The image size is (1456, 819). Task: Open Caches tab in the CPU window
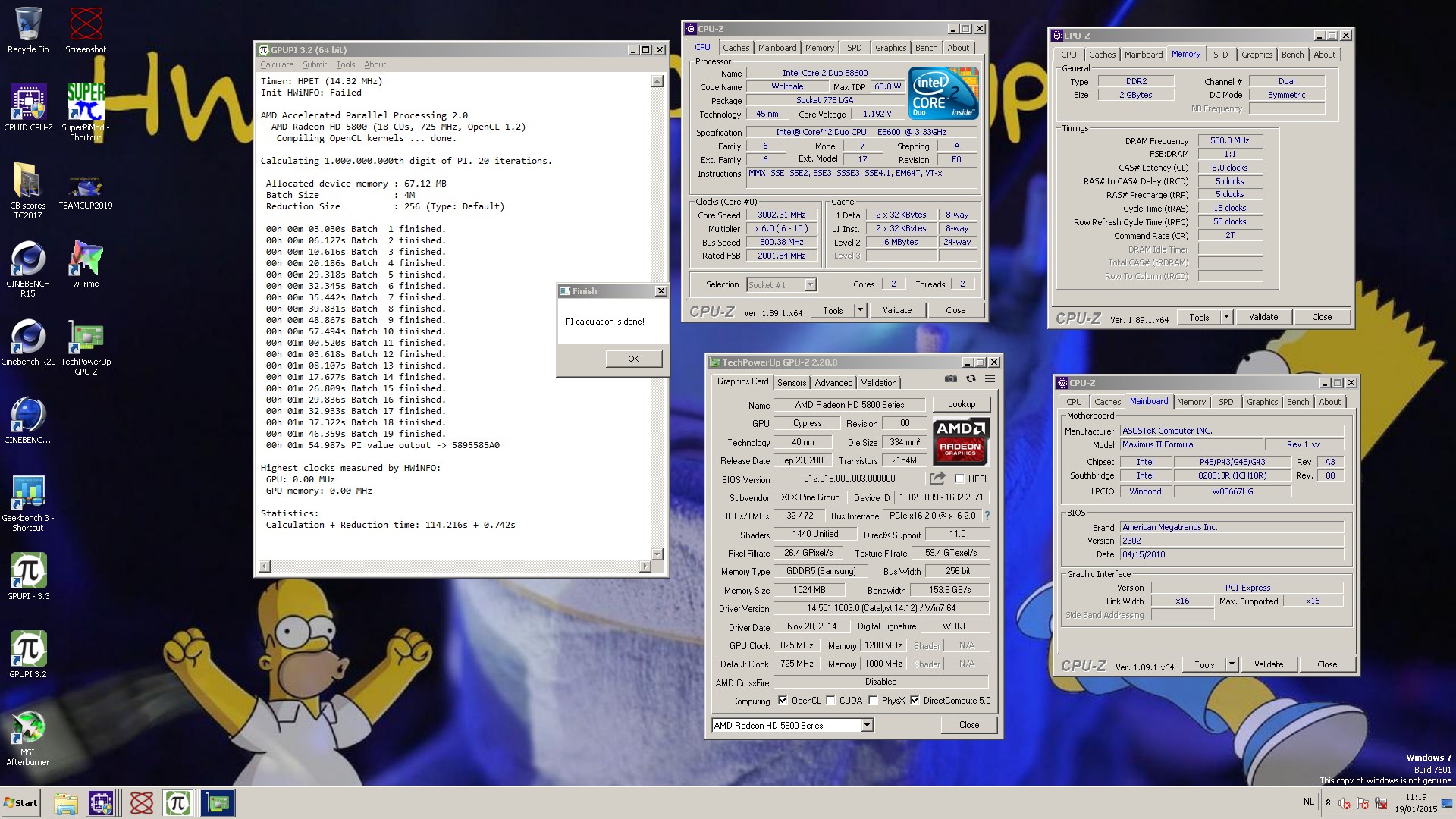(x=736, y=48)
